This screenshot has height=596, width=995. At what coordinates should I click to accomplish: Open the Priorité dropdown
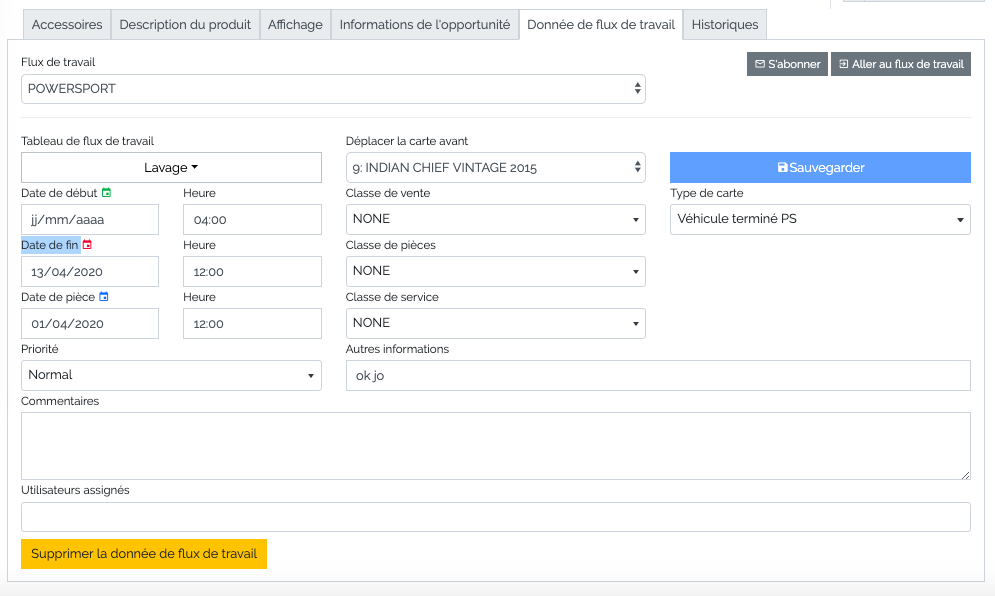171,375
